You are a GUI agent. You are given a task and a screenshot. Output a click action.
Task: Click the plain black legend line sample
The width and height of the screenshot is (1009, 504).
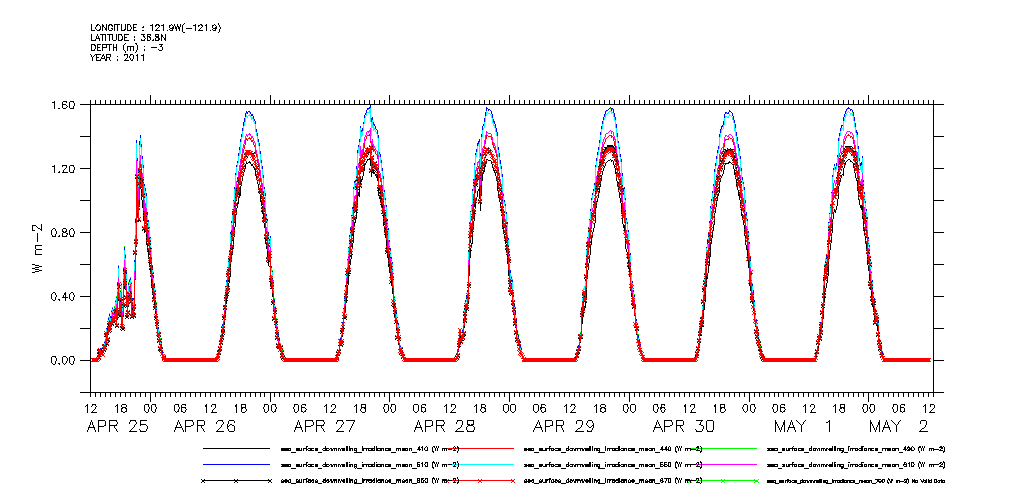[236, 447]
